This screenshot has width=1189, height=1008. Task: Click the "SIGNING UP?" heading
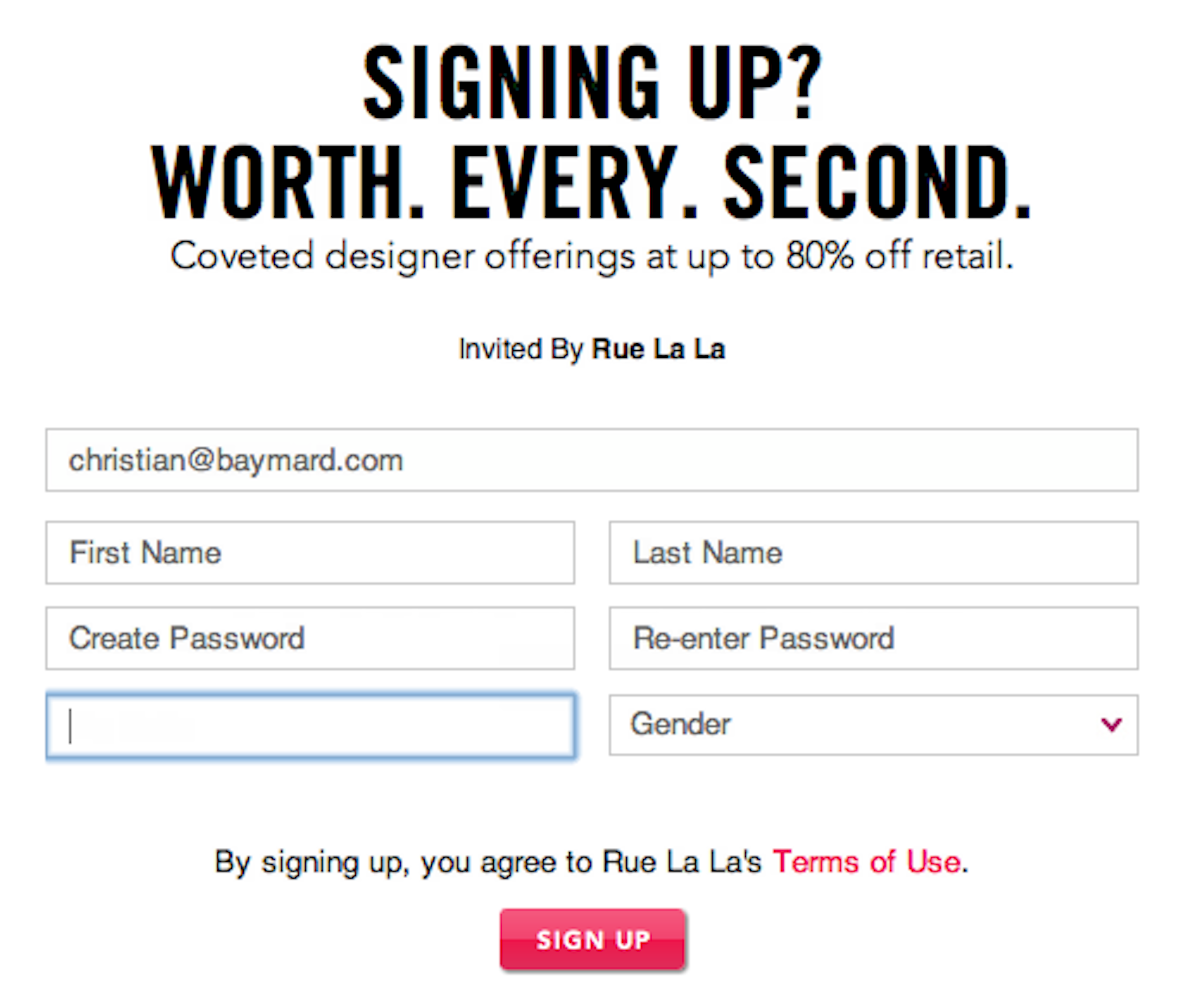point(592,84)
